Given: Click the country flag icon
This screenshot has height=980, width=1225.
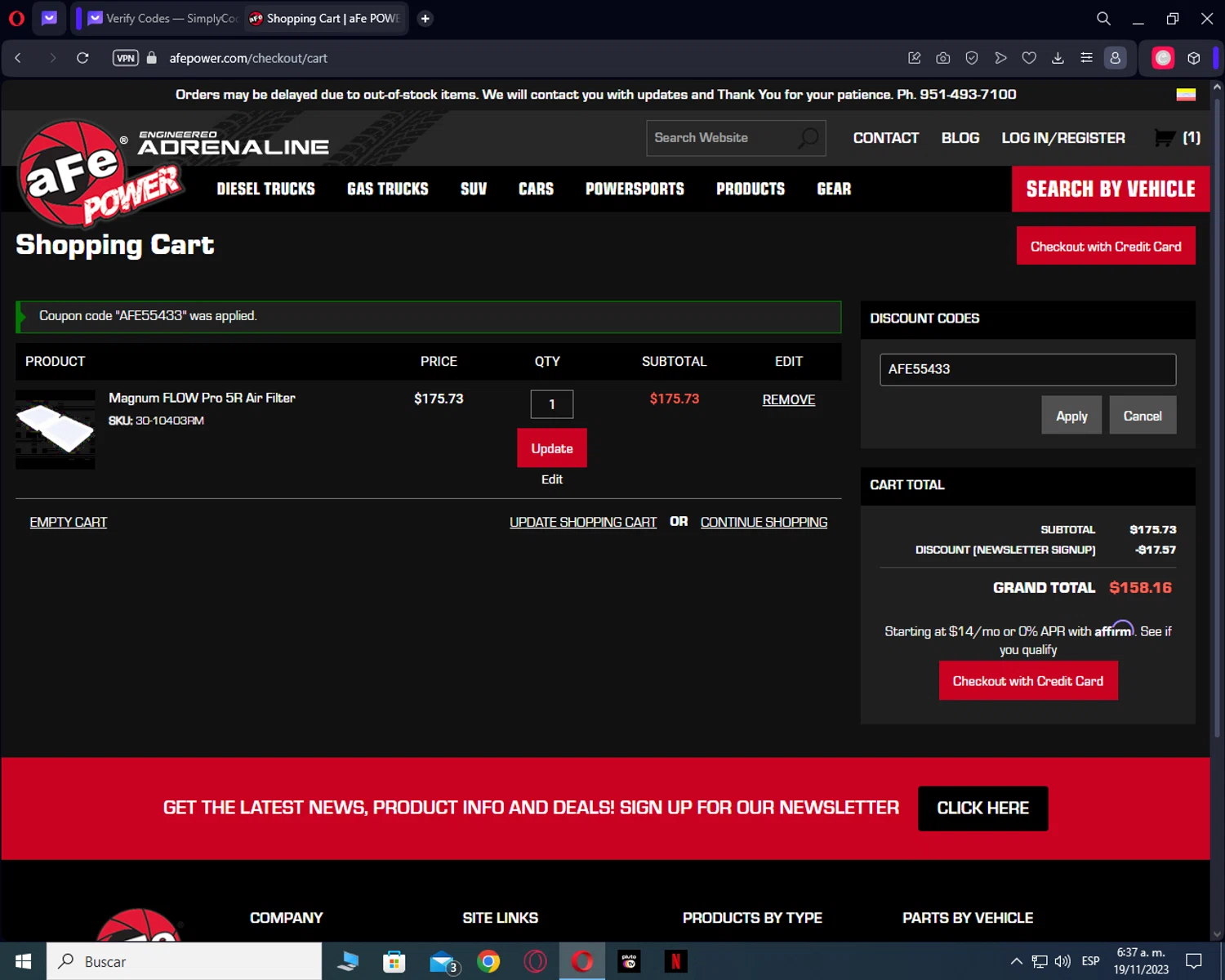Looking at the screenshot, I should coord(1186,95).
